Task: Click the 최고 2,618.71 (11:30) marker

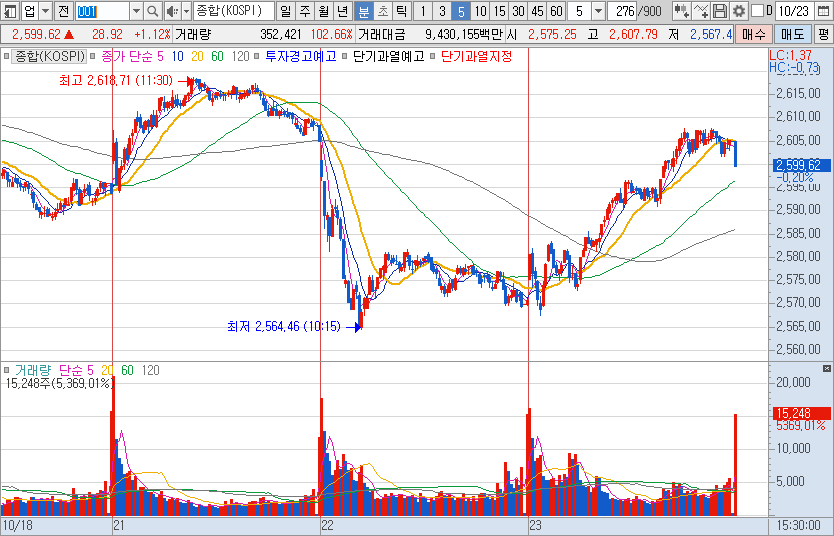Action: pyautogui.click(x=116, y=81)
